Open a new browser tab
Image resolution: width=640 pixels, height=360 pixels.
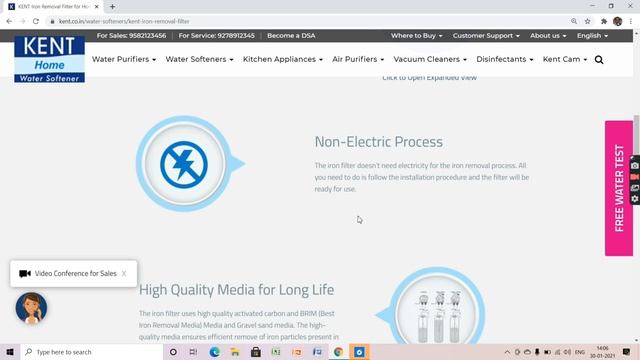(x=112, y=7)
